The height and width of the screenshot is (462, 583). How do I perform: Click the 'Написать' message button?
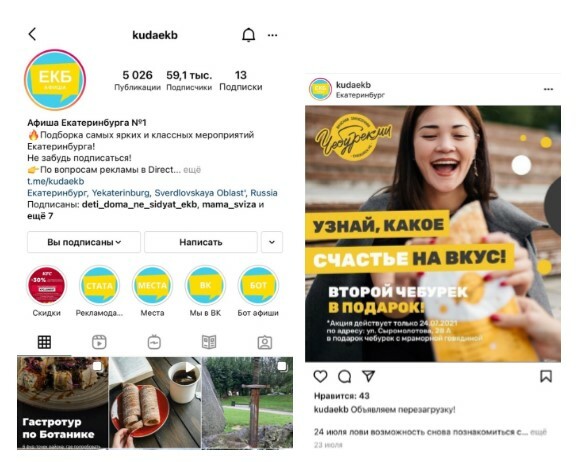point(201,242)
